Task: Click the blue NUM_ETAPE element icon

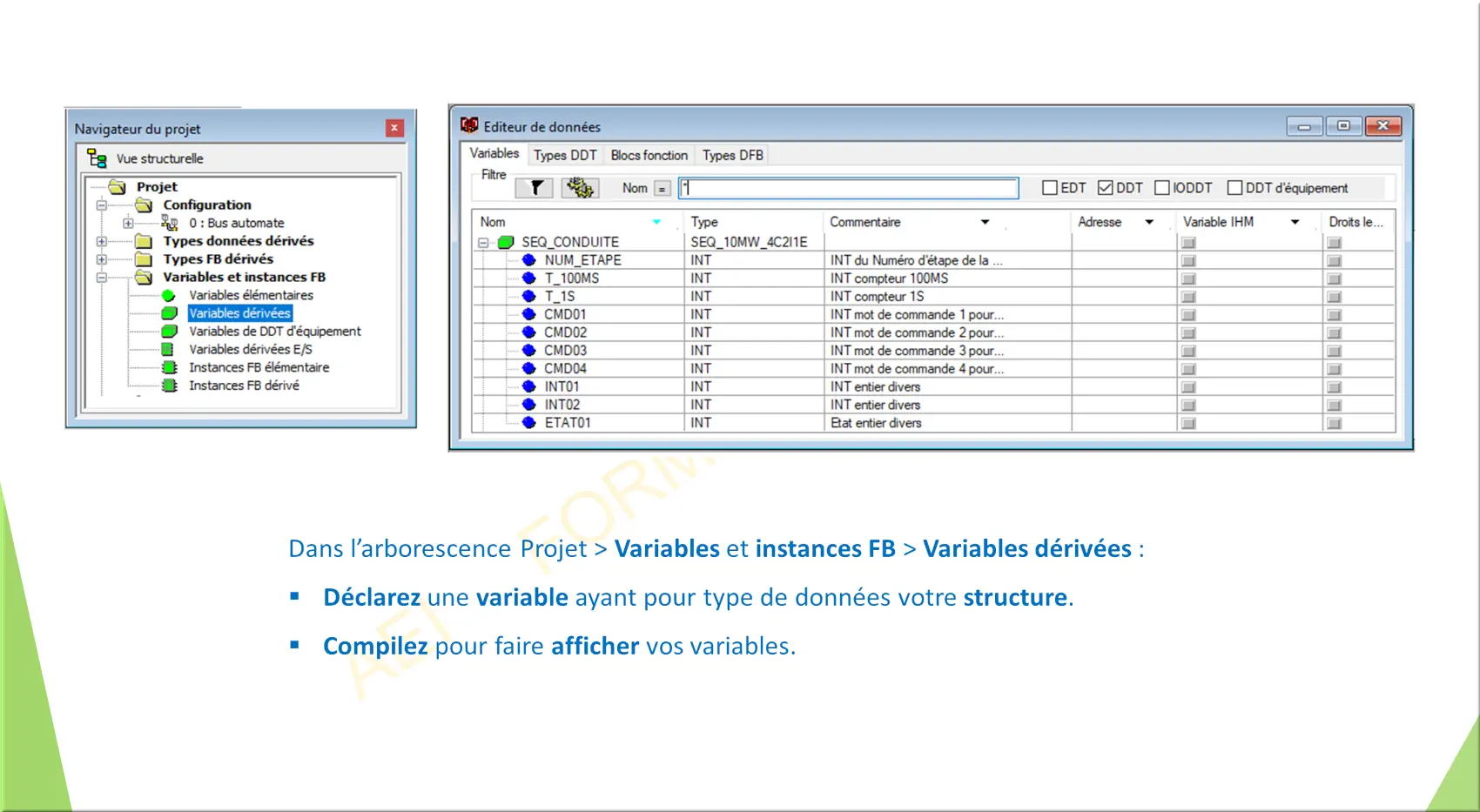Action: (528, 260)
